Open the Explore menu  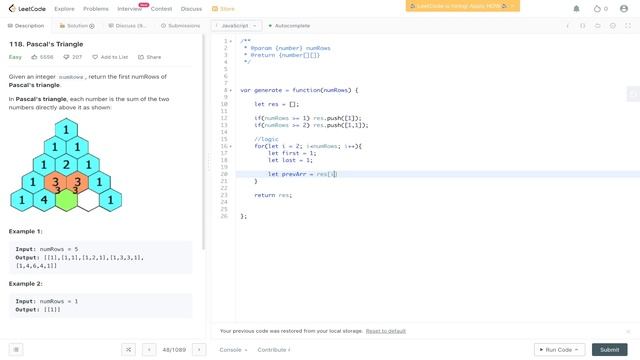point(64,9)
